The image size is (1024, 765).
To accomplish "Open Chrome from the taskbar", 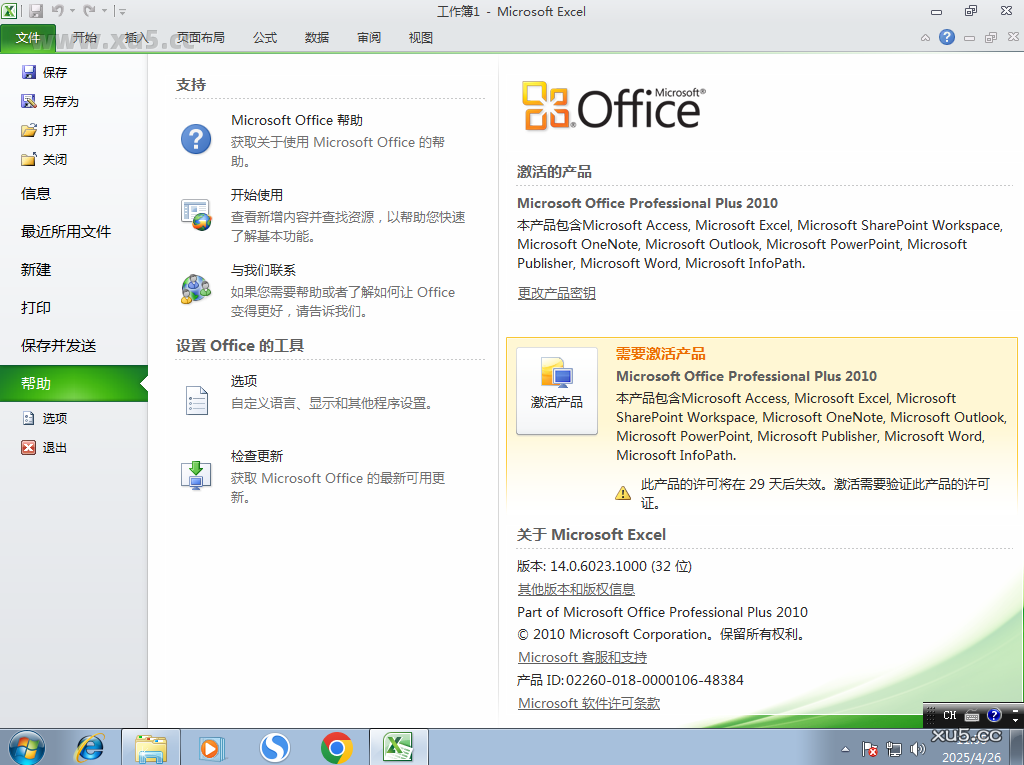I will pos(336,746).
